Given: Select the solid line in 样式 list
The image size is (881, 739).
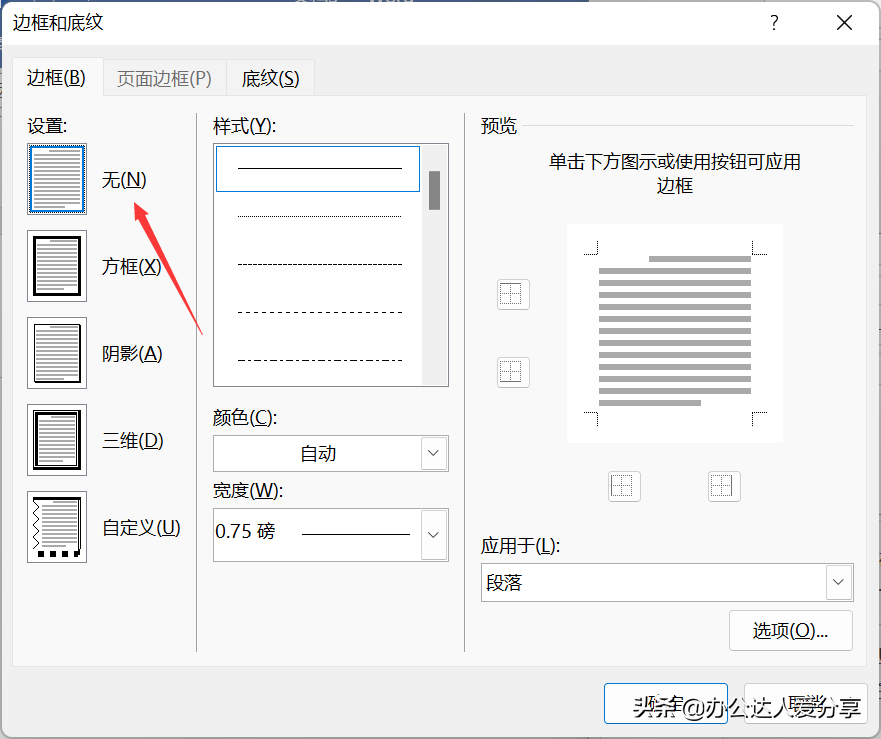Looking at the screenshot, I should click(x=319, y=168).
